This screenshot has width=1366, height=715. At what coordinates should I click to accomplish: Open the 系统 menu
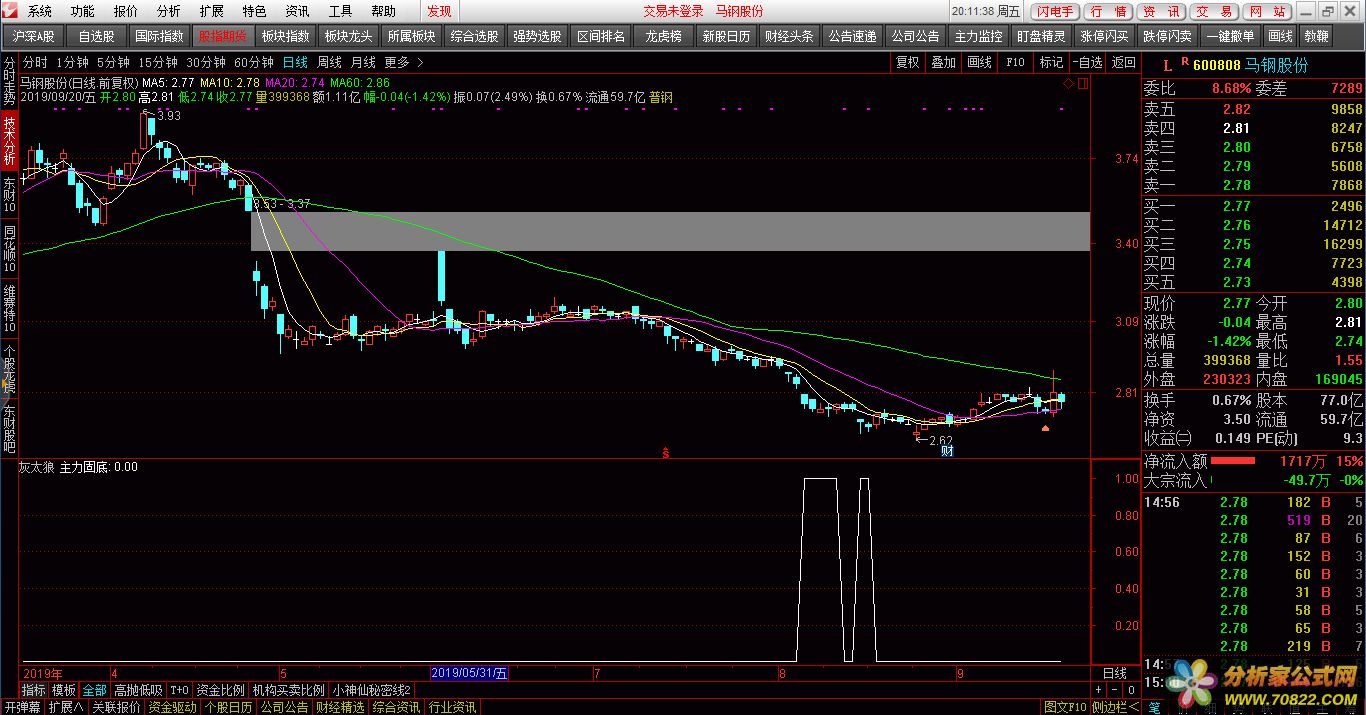pos(39,12)
